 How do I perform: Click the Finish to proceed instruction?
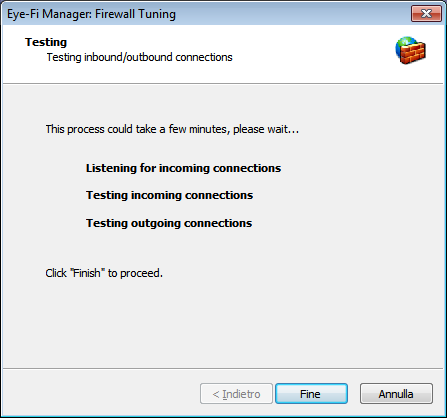click(104, 273)
